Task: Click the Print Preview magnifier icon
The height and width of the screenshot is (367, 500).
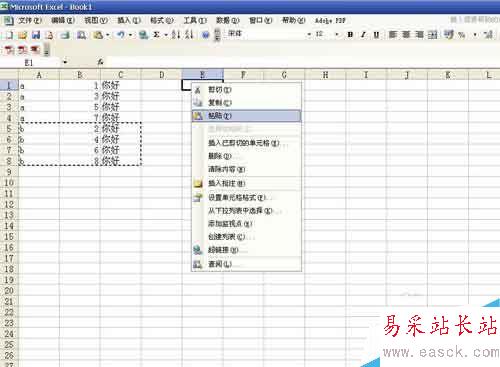Action: coord(81,35)
